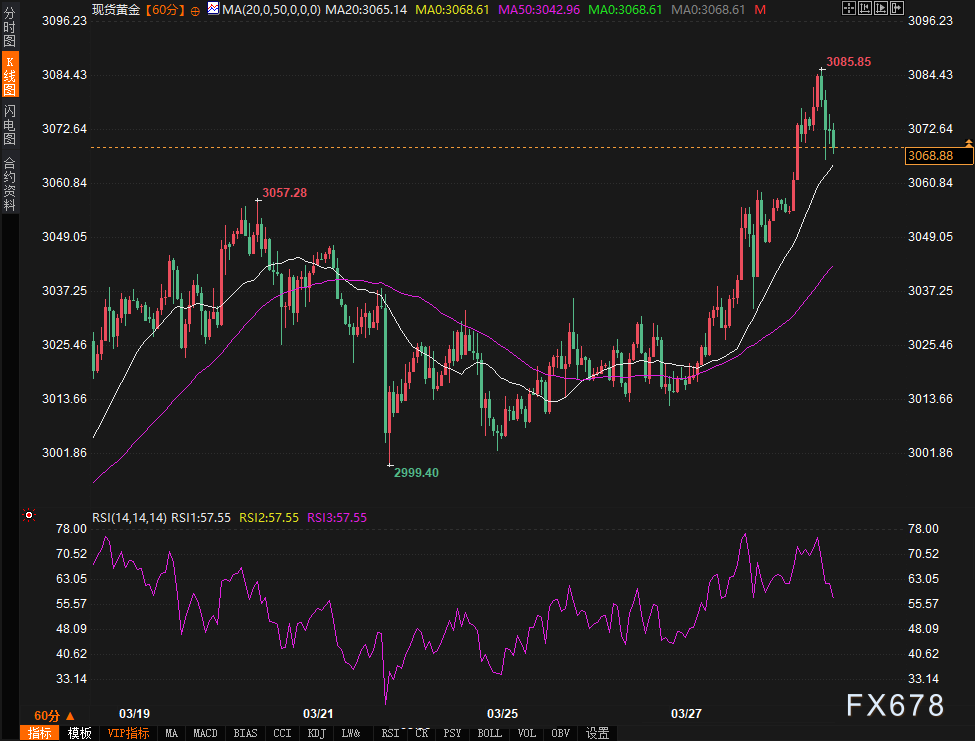This screenshot has width=975, height=741.
Task: Open indicator 设置 settings button
Action: pos(597,733)
